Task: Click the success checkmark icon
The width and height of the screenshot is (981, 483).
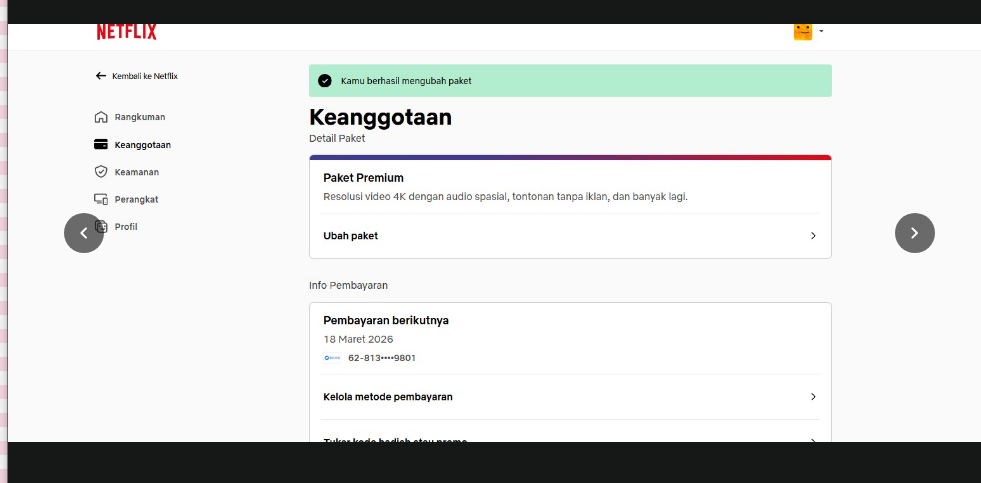Action: (x=325, y=81)
